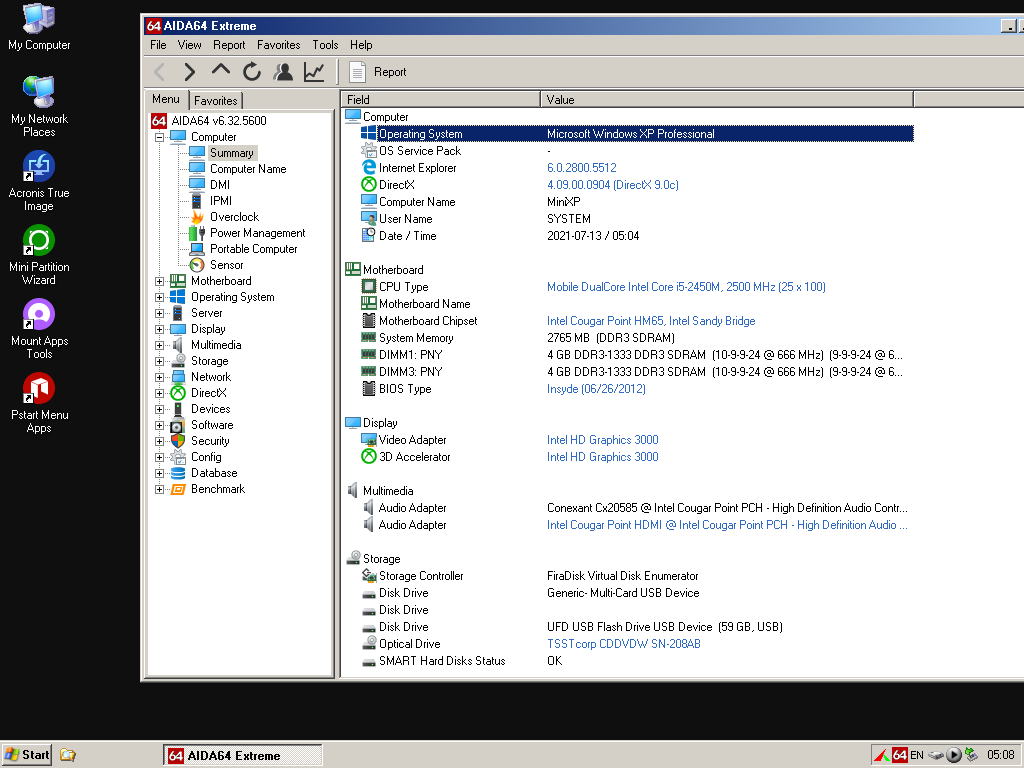The width and height of the screenshot is (1024, 768).
Task: Sort by the Field column header
Action: [x=441, y=99]
